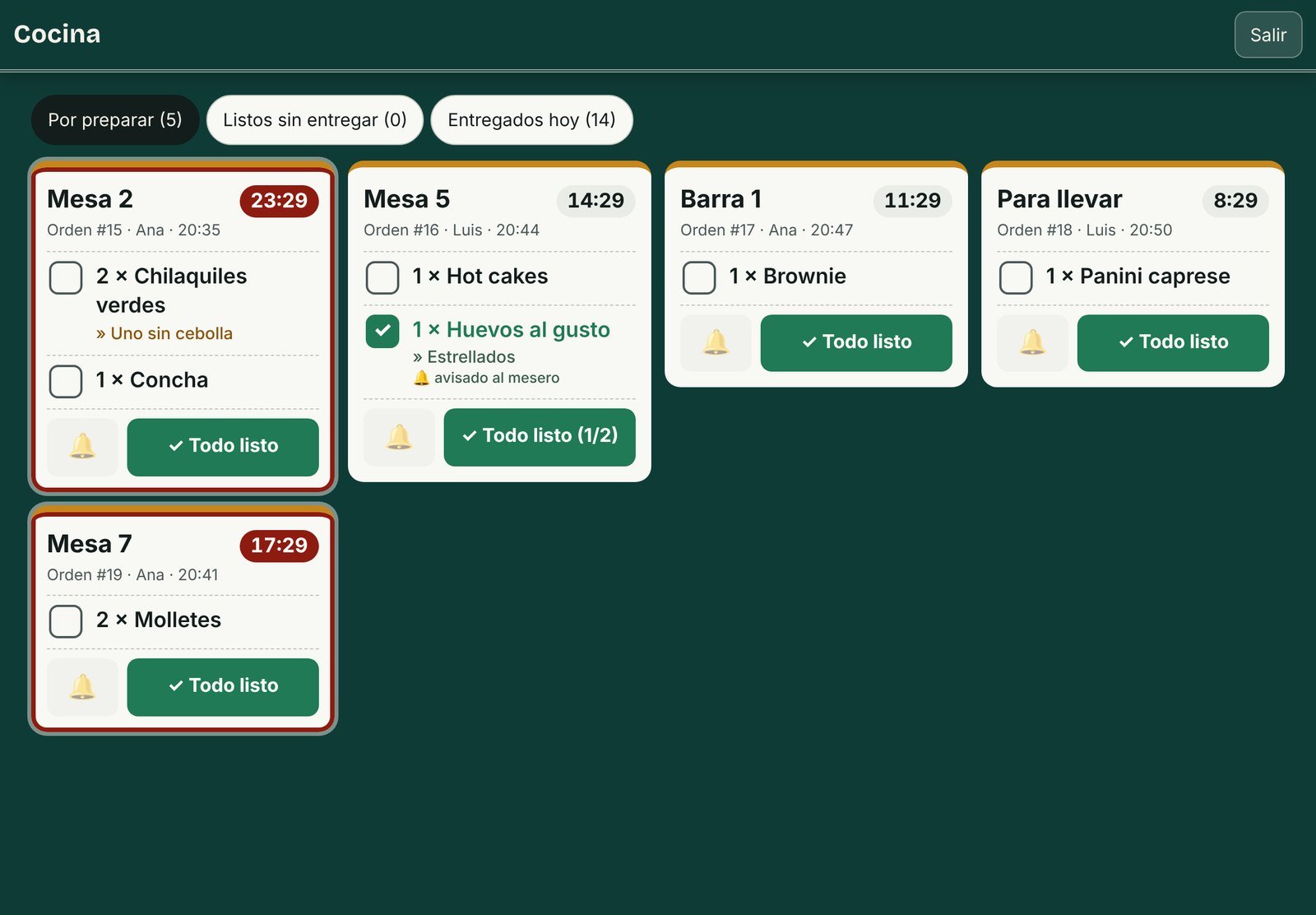The image size is (1316, 915).
Task: Ring the bell for Mesa 2 order
Action: pos(82,447)
